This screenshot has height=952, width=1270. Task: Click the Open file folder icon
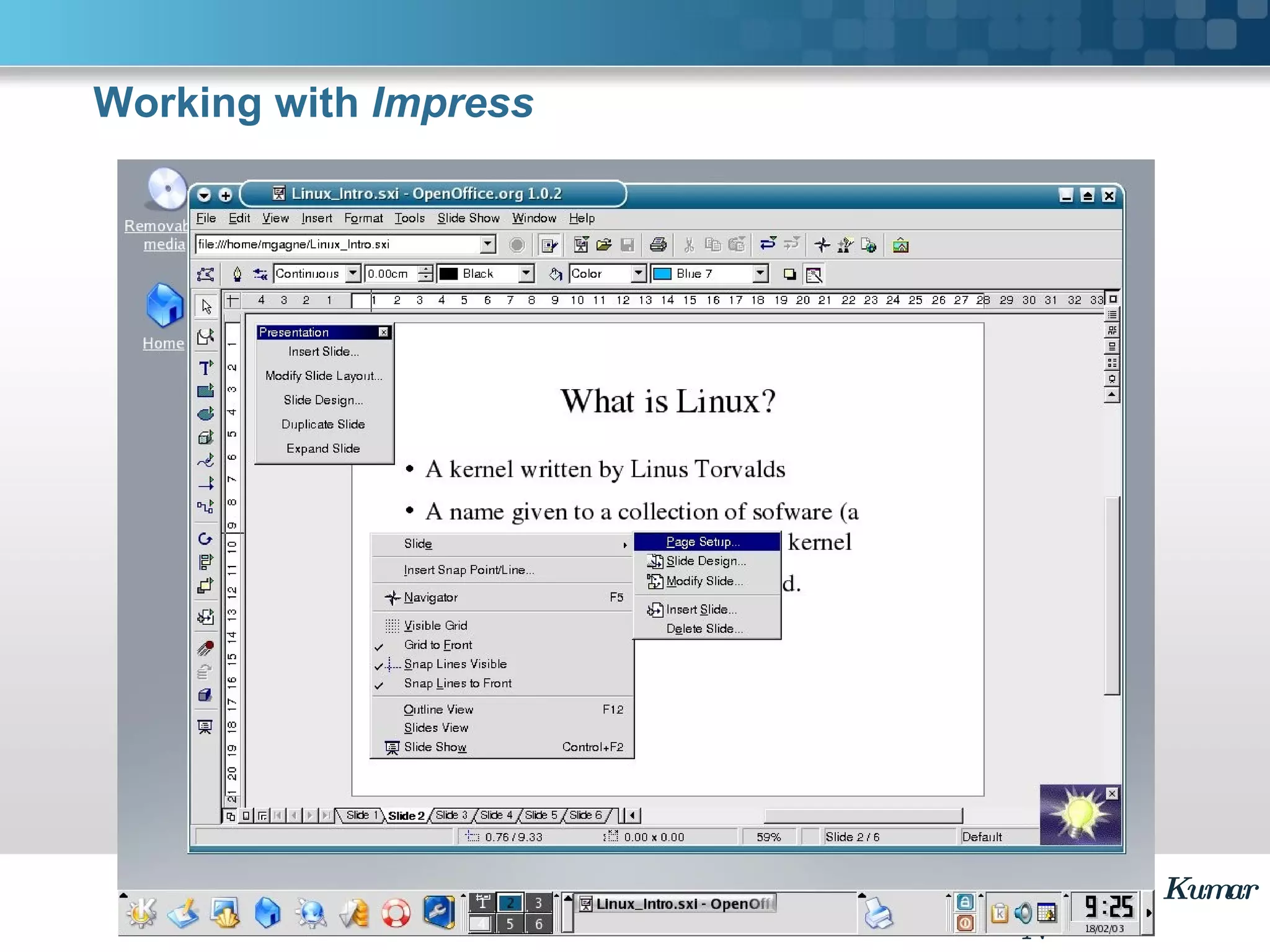click(604, 245)
